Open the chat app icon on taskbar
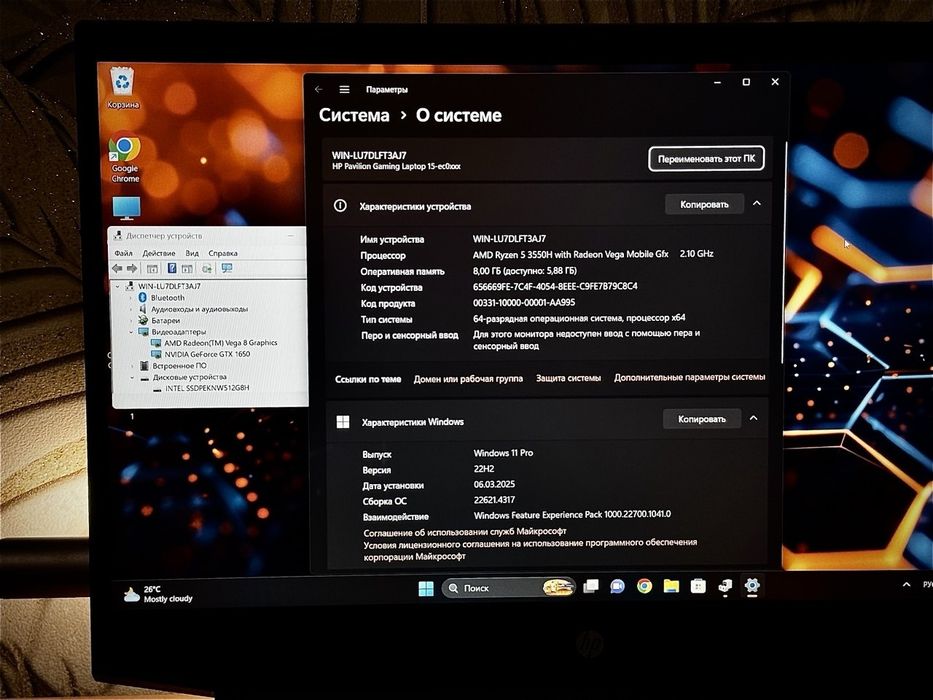This screenshot has width=933, height=700. click(617, 587)
